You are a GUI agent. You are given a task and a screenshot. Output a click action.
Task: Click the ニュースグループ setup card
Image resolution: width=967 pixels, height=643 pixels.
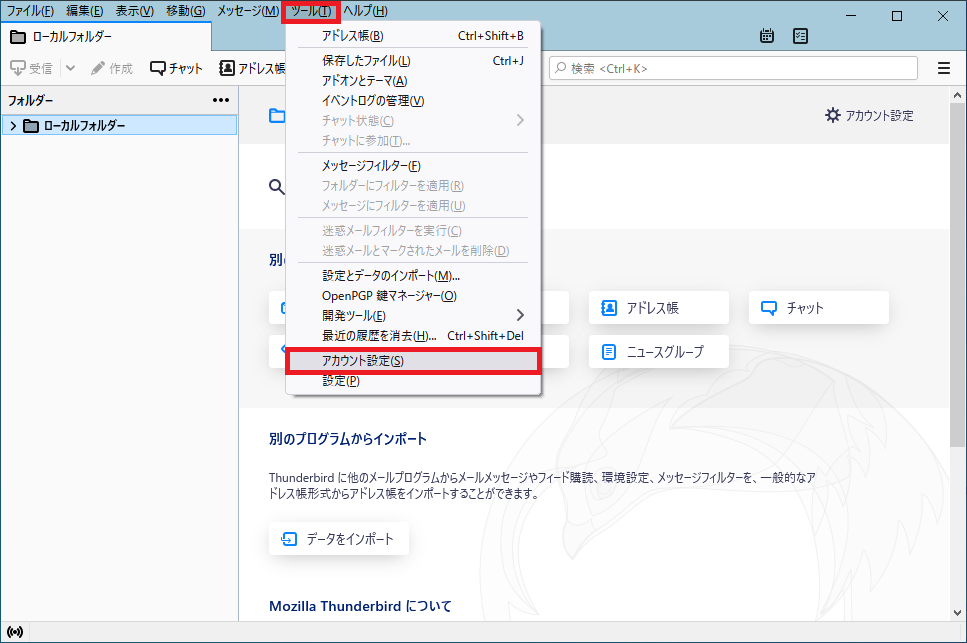tap(659, 352)
